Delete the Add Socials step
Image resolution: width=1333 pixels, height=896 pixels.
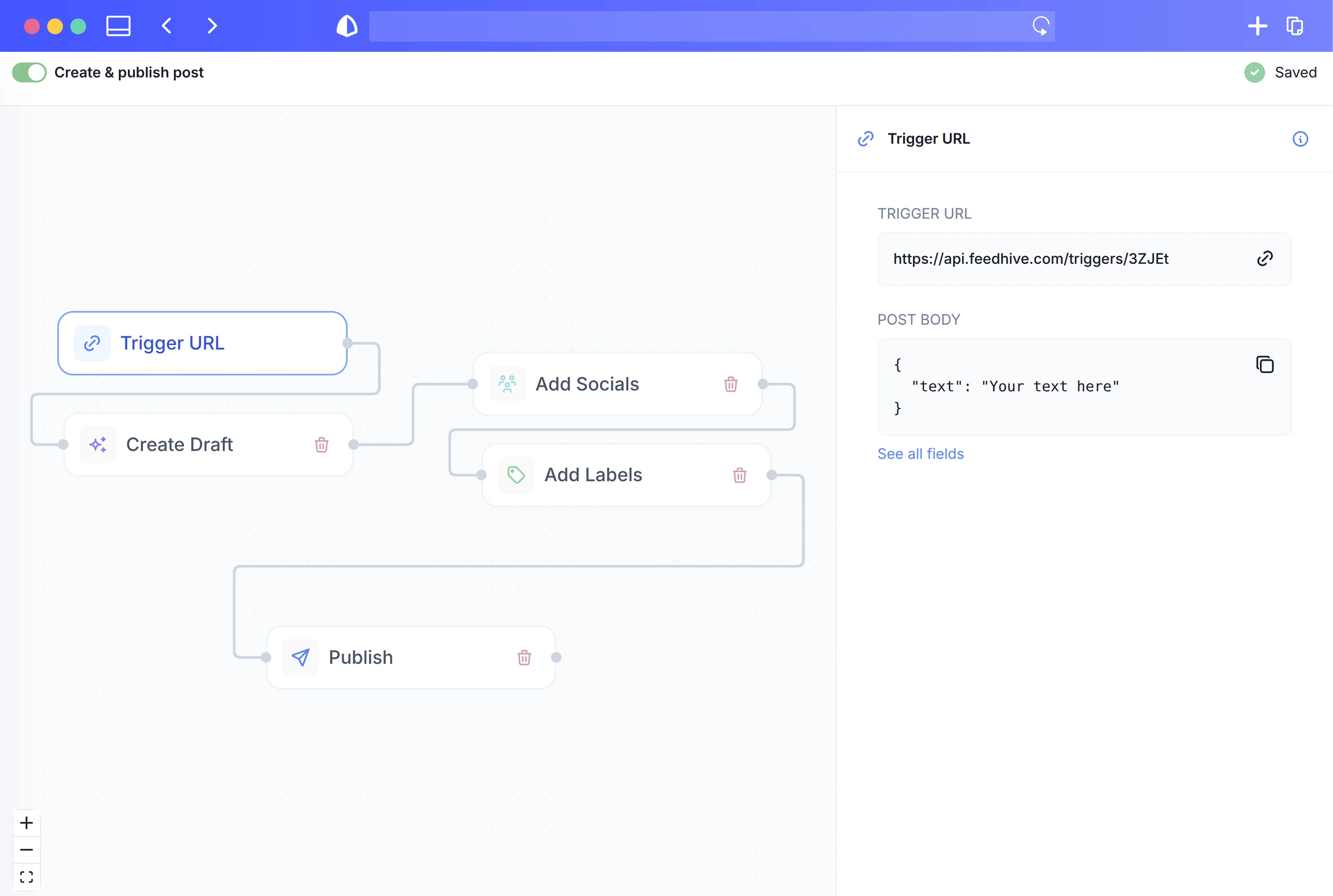[x=730, y=384]
